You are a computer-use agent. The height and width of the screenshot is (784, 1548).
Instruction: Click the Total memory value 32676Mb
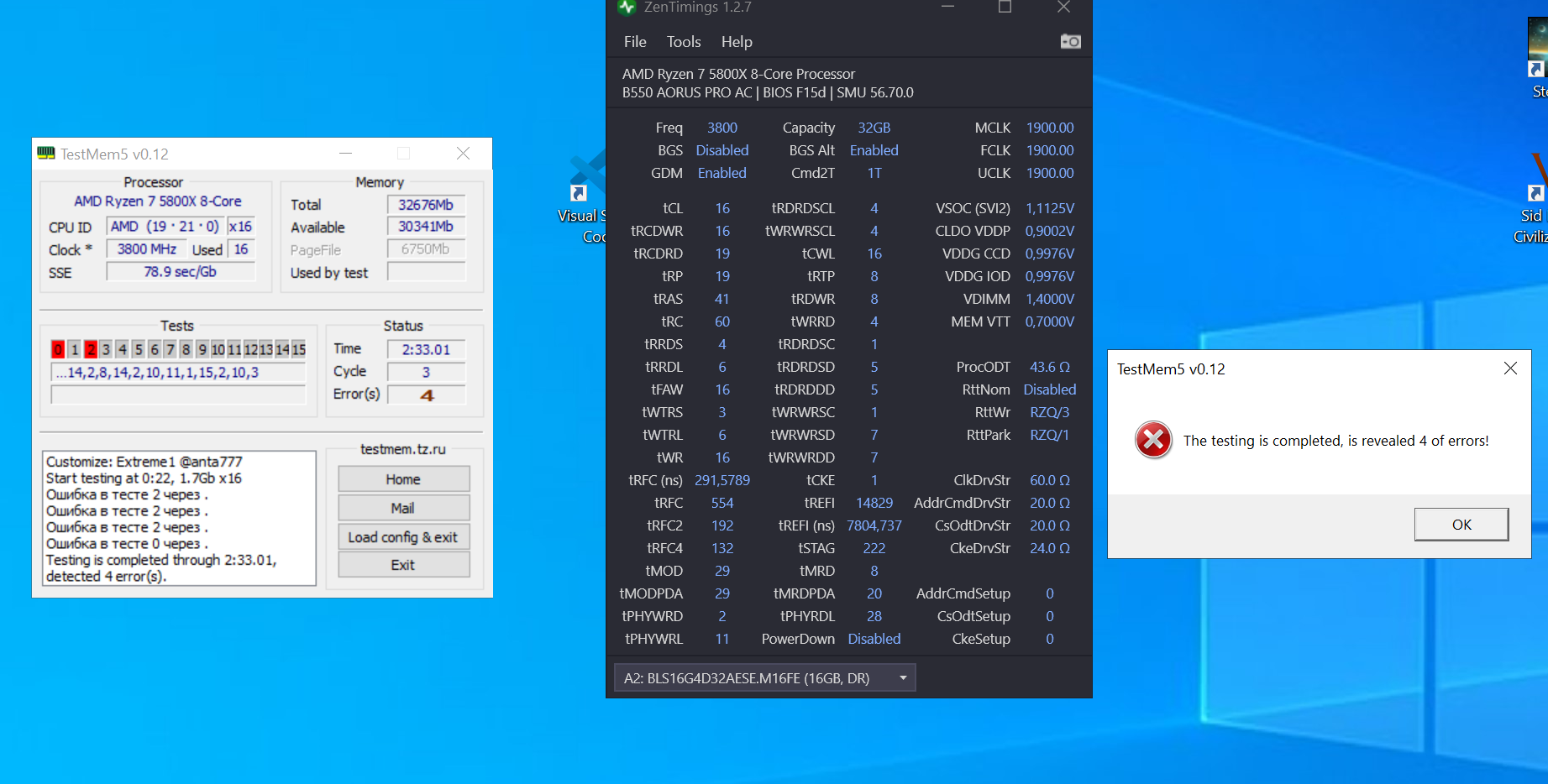pos(426,205)
